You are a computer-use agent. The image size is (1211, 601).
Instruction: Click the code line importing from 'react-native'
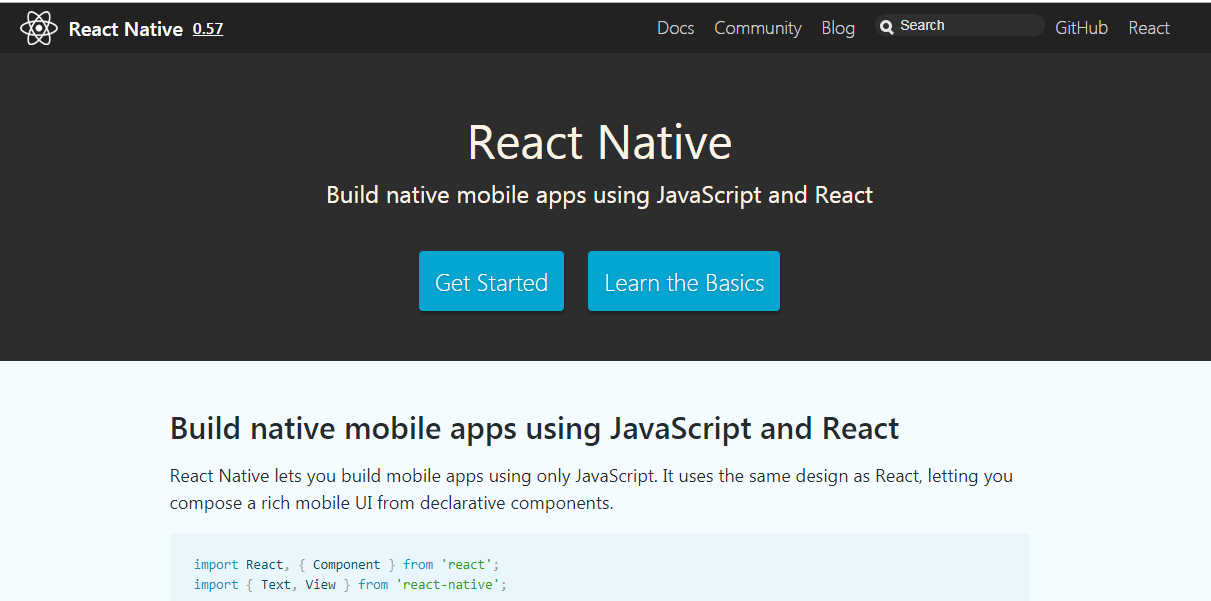coord(350,585)
